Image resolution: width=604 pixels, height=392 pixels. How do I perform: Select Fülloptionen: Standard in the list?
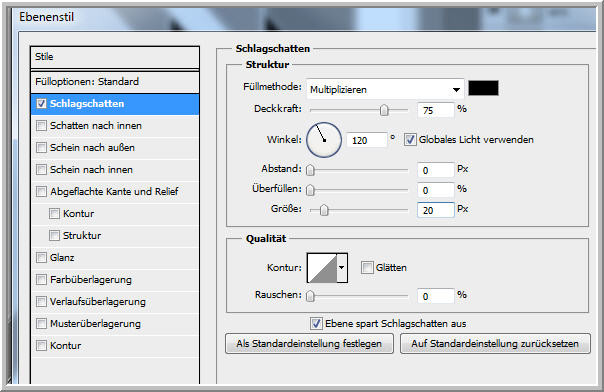click(x=115, y=82)
